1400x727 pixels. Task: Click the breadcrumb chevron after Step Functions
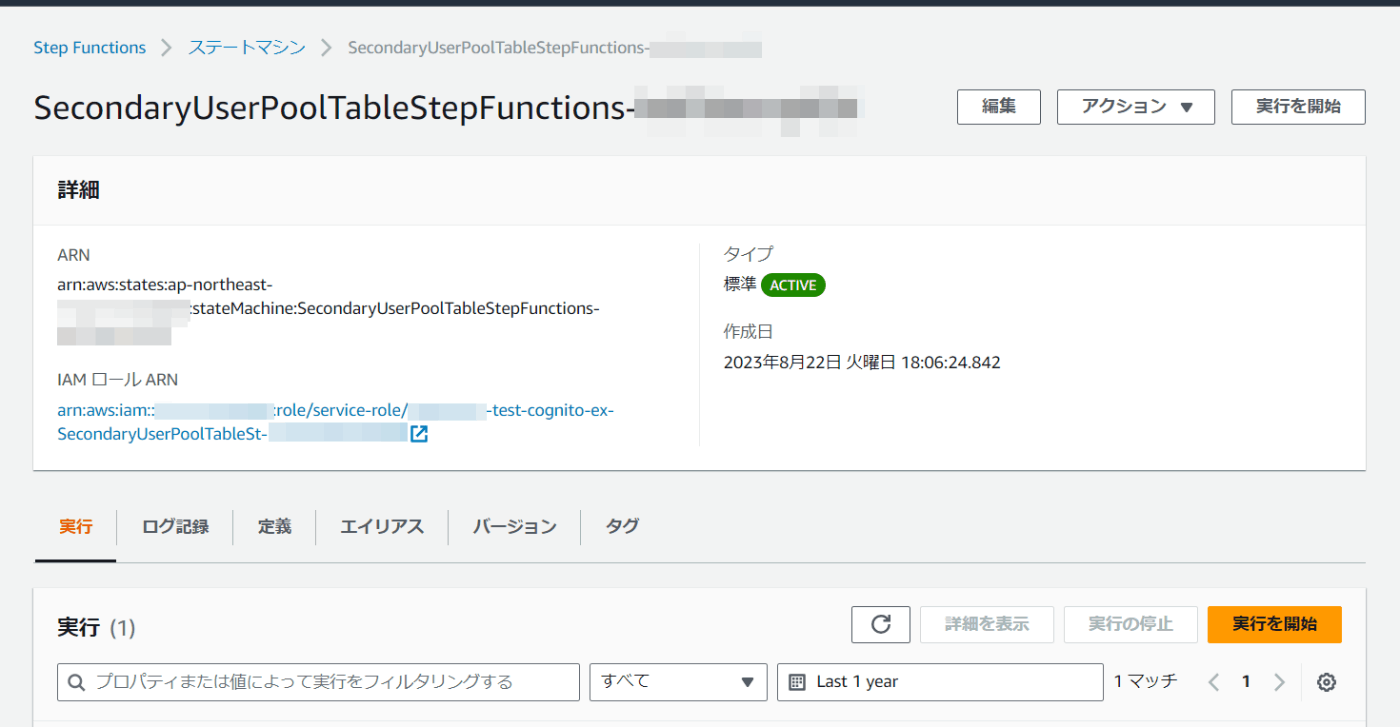(167, 48)
